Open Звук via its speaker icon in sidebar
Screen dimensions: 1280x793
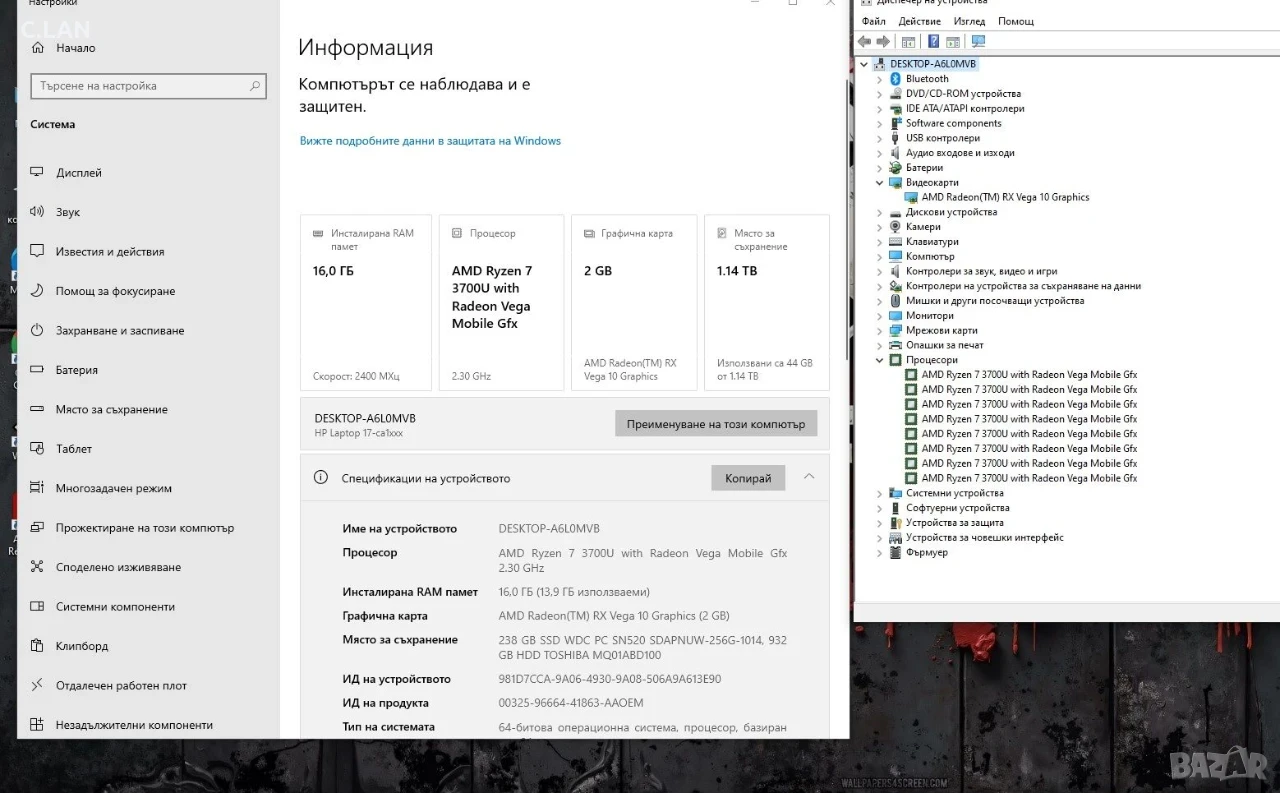[x=37, y=212]
